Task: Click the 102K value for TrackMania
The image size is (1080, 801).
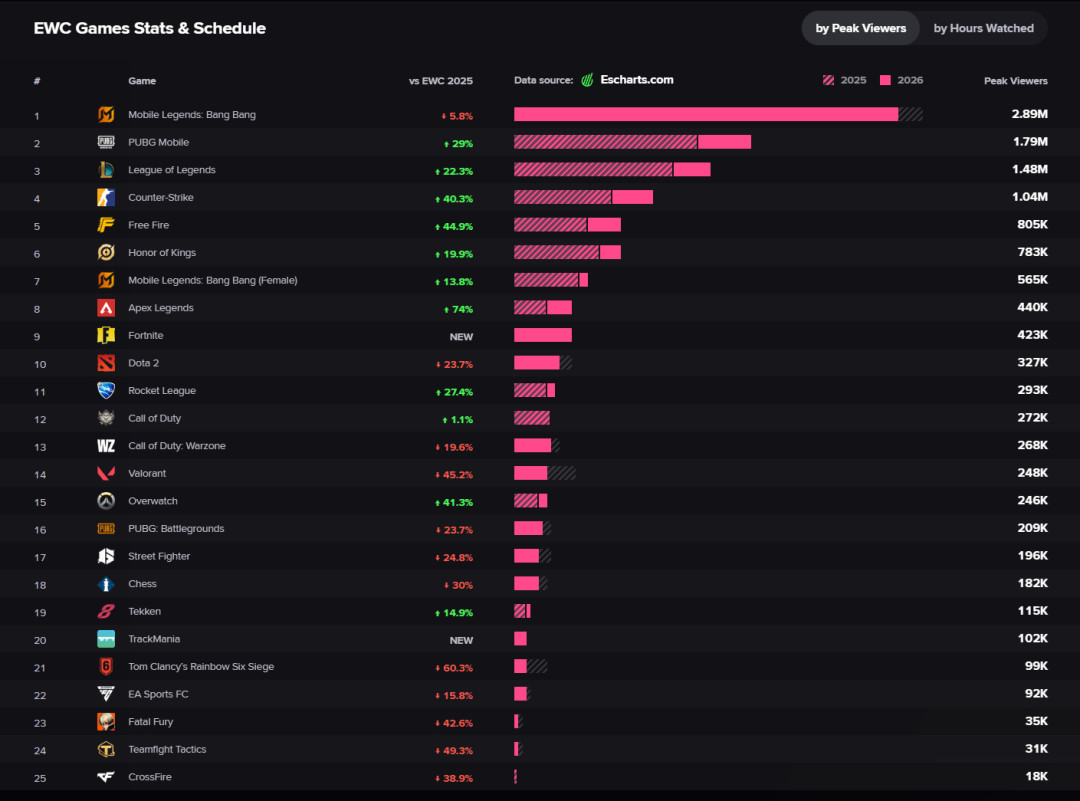Action: pos(1032,638)
